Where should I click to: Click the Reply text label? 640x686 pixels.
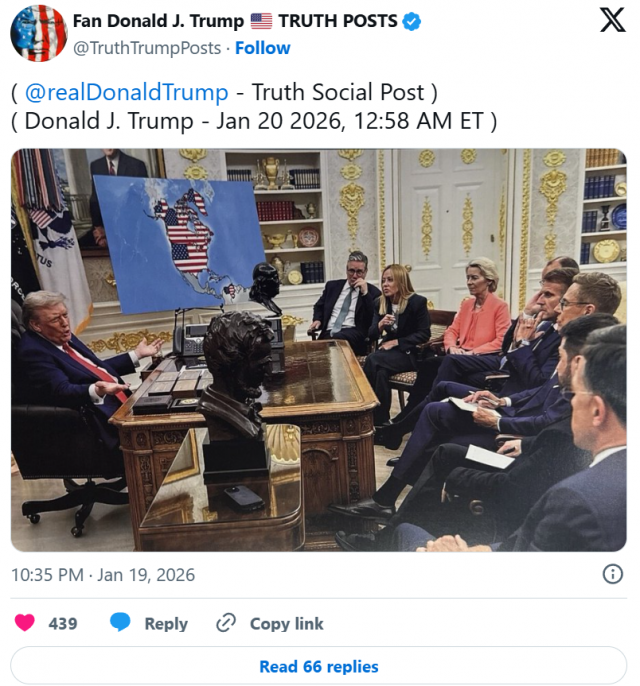[x=166, y=623]
